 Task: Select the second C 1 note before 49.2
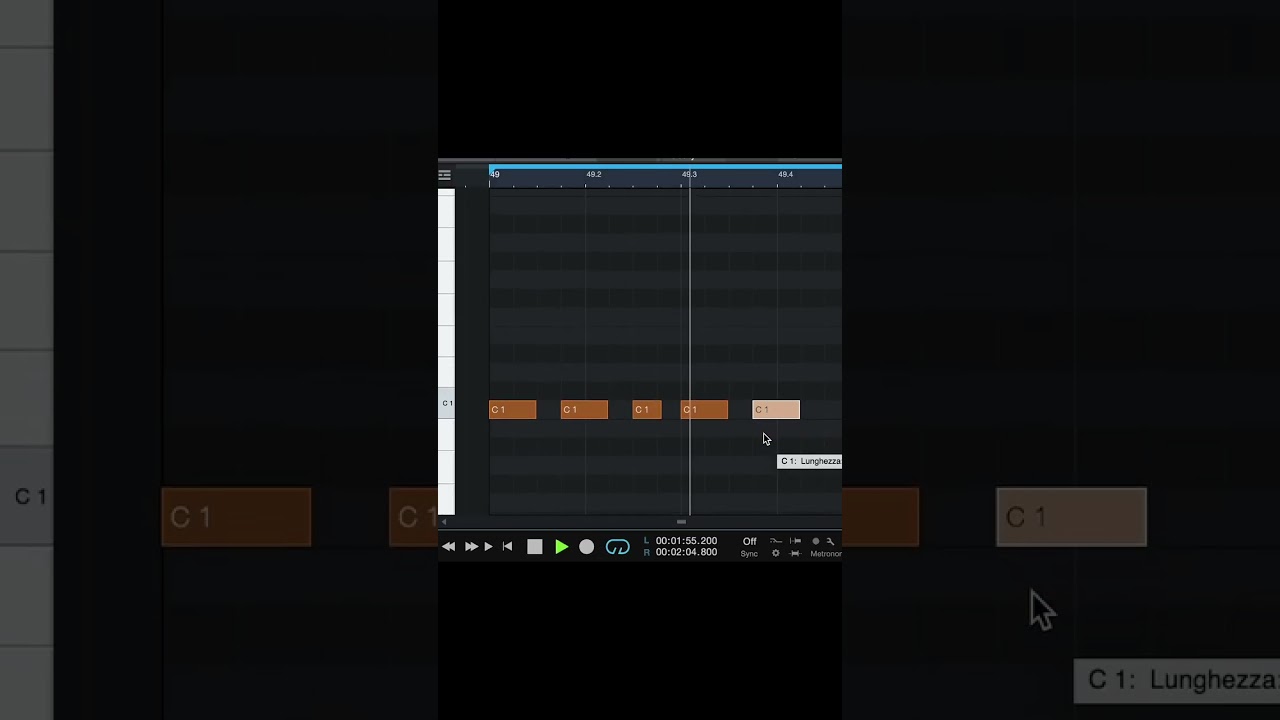tap(584, 410)
